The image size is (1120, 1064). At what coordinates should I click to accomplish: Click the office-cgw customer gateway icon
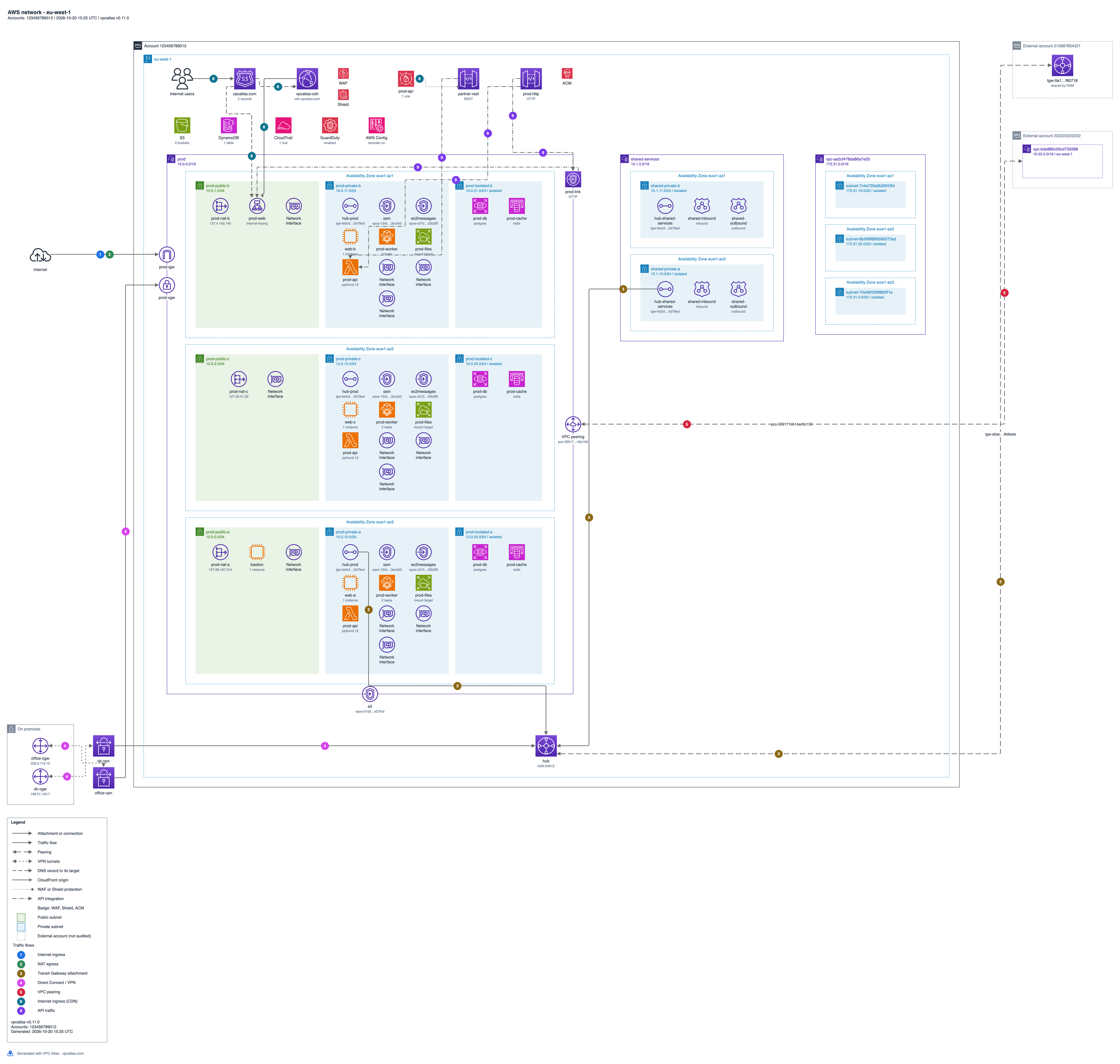coord(40,746)
